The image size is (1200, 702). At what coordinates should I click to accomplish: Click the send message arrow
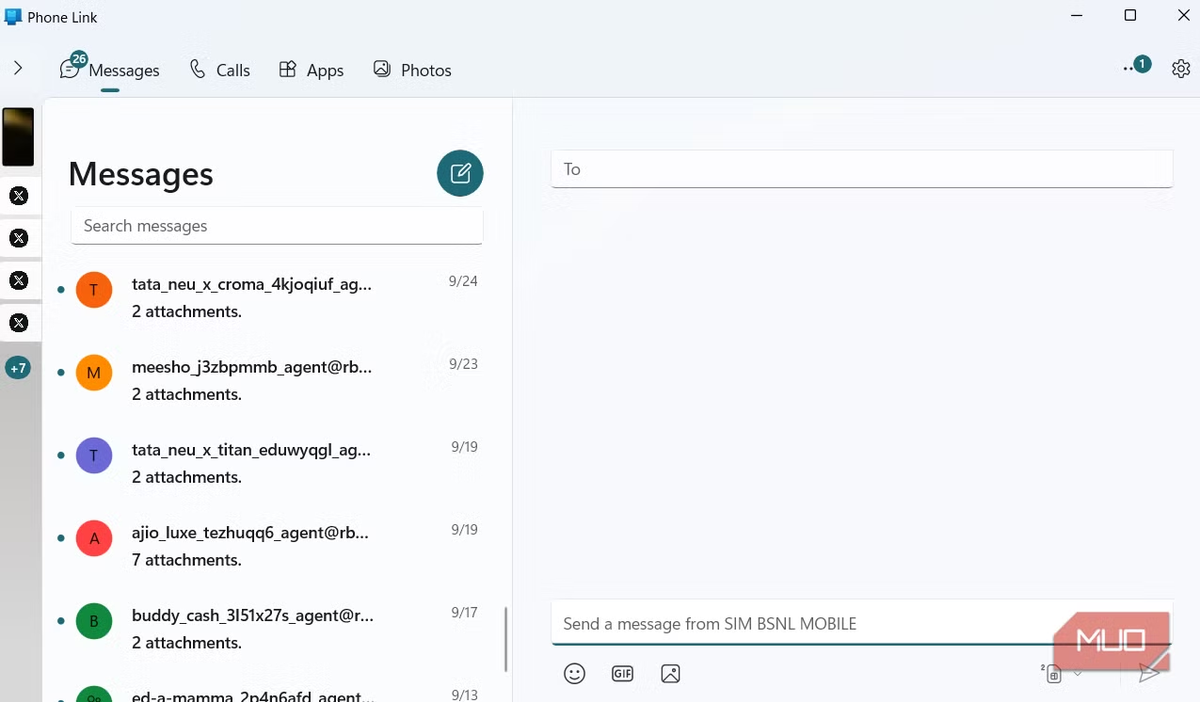[x=1149, y=673]
